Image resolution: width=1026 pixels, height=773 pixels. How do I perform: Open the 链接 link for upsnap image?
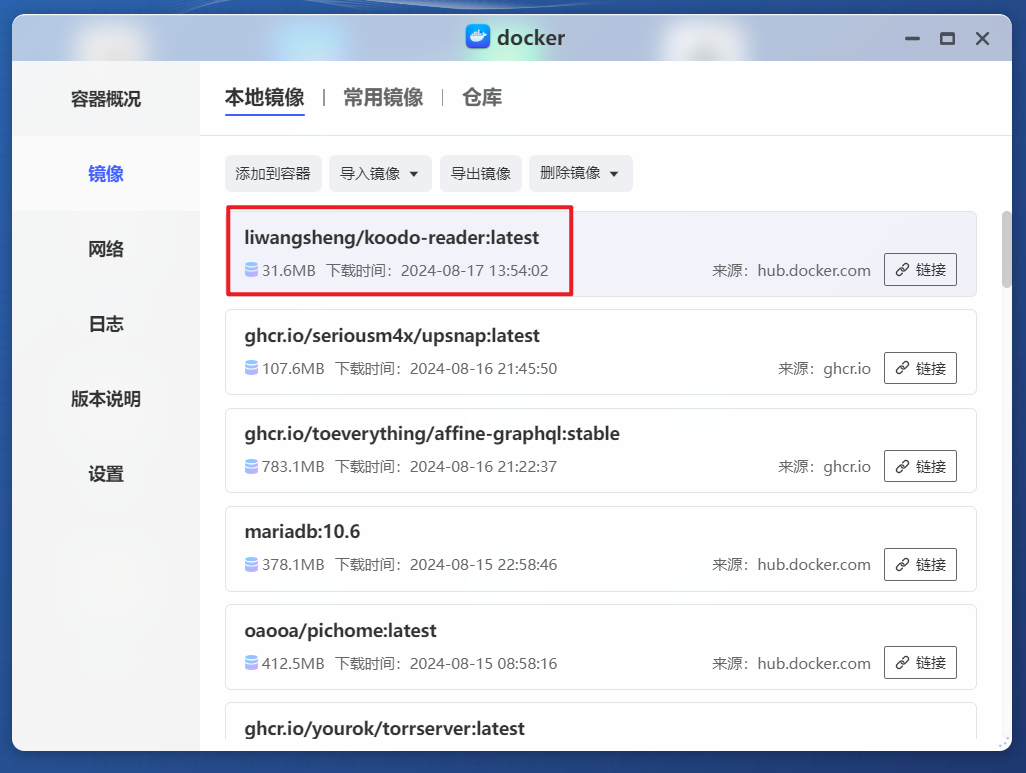click(x=920, y=368)
